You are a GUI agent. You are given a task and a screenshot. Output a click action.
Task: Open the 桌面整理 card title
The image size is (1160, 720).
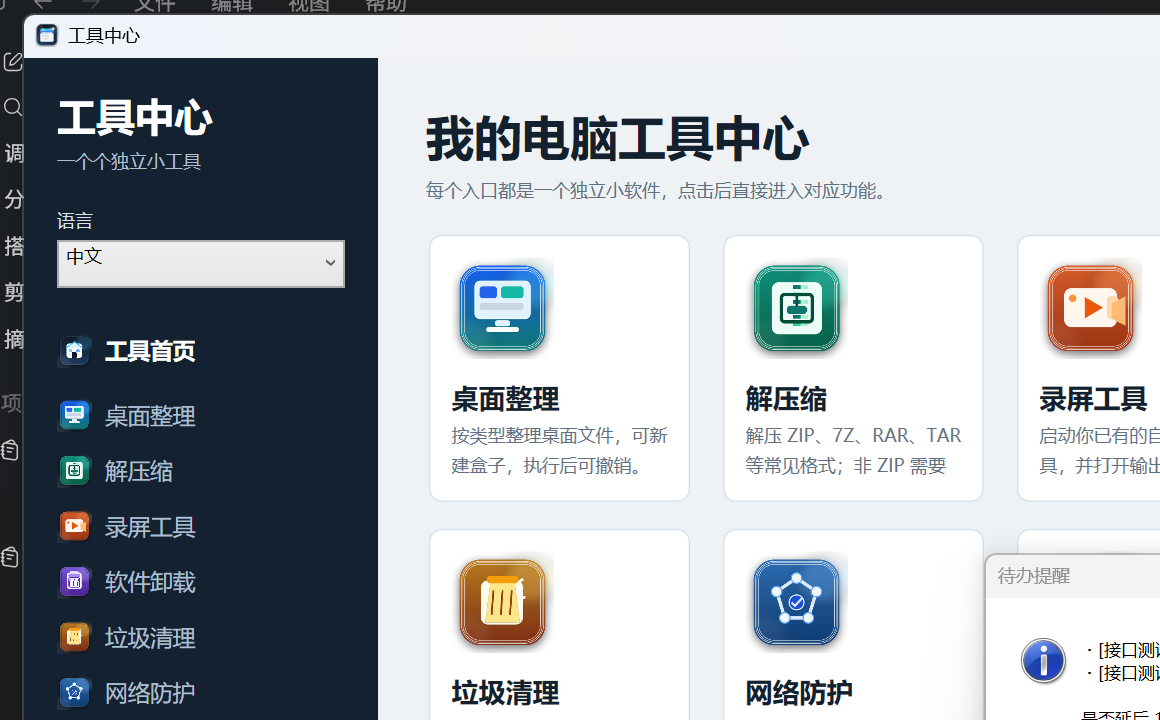click(x=505, y=399)
